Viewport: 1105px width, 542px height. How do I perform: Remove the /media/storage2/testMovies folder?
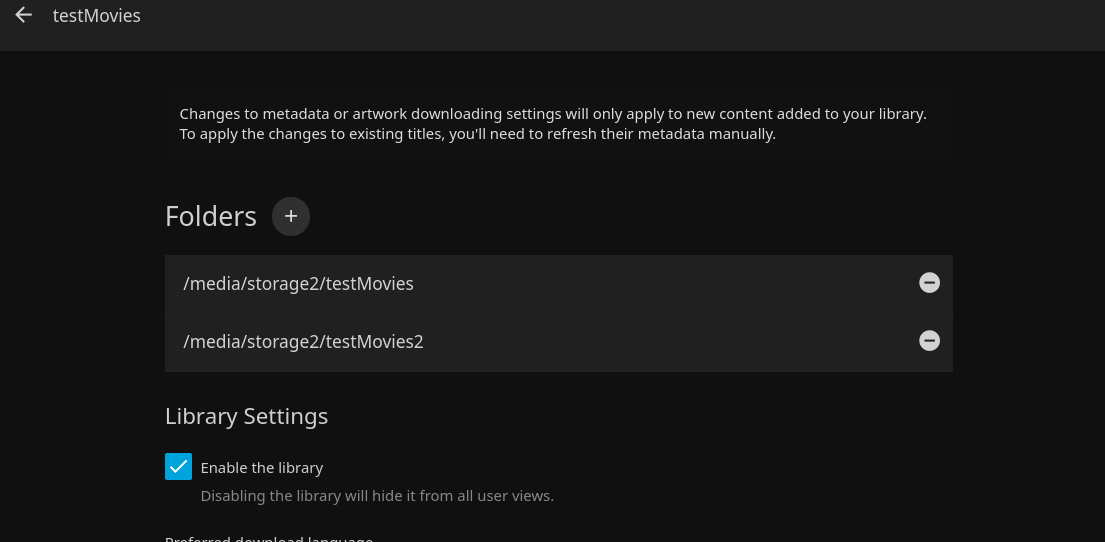pyautogui.click(x=929, y=283)
